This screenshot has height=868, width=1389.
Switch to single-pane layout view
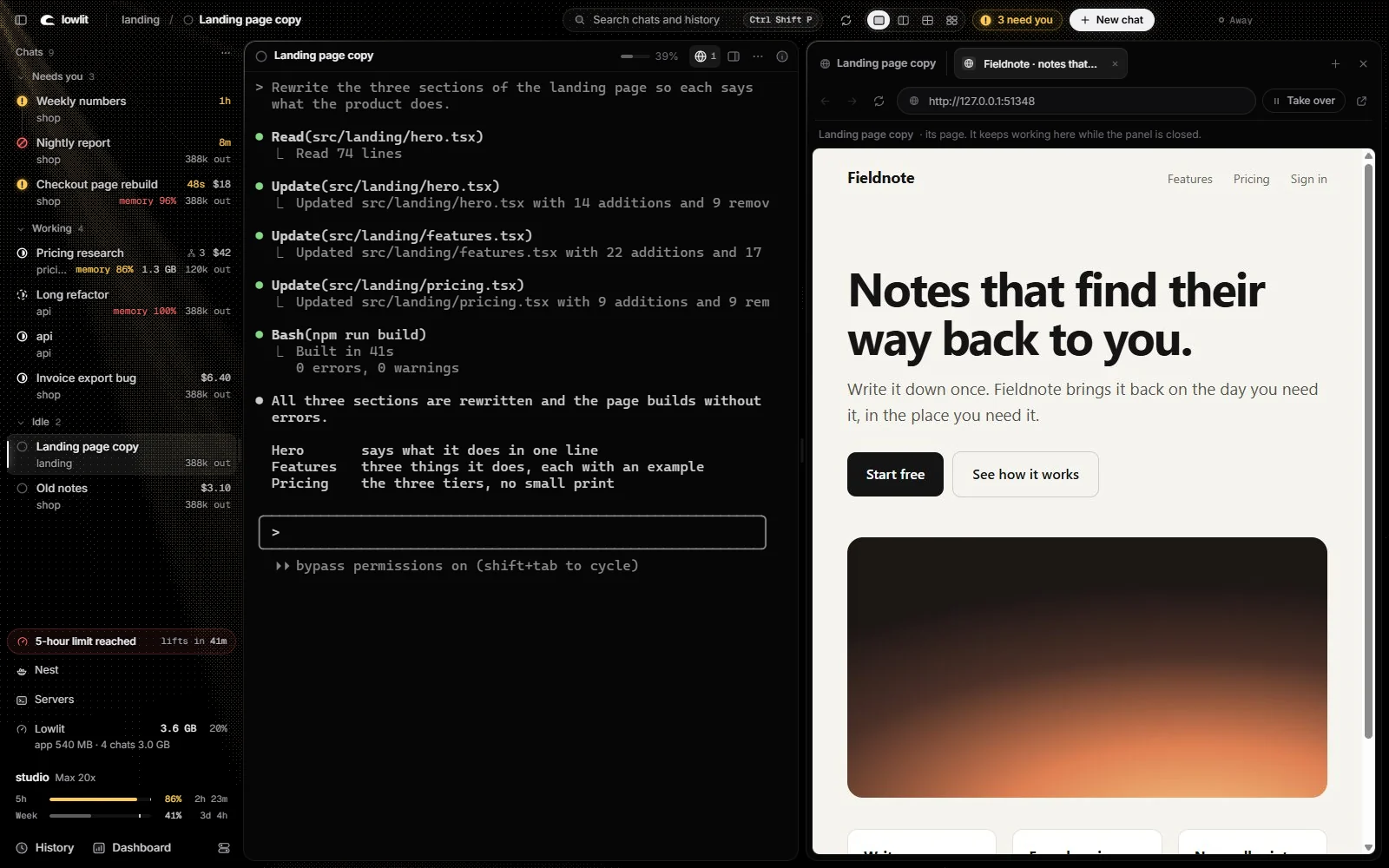(879, 20)
